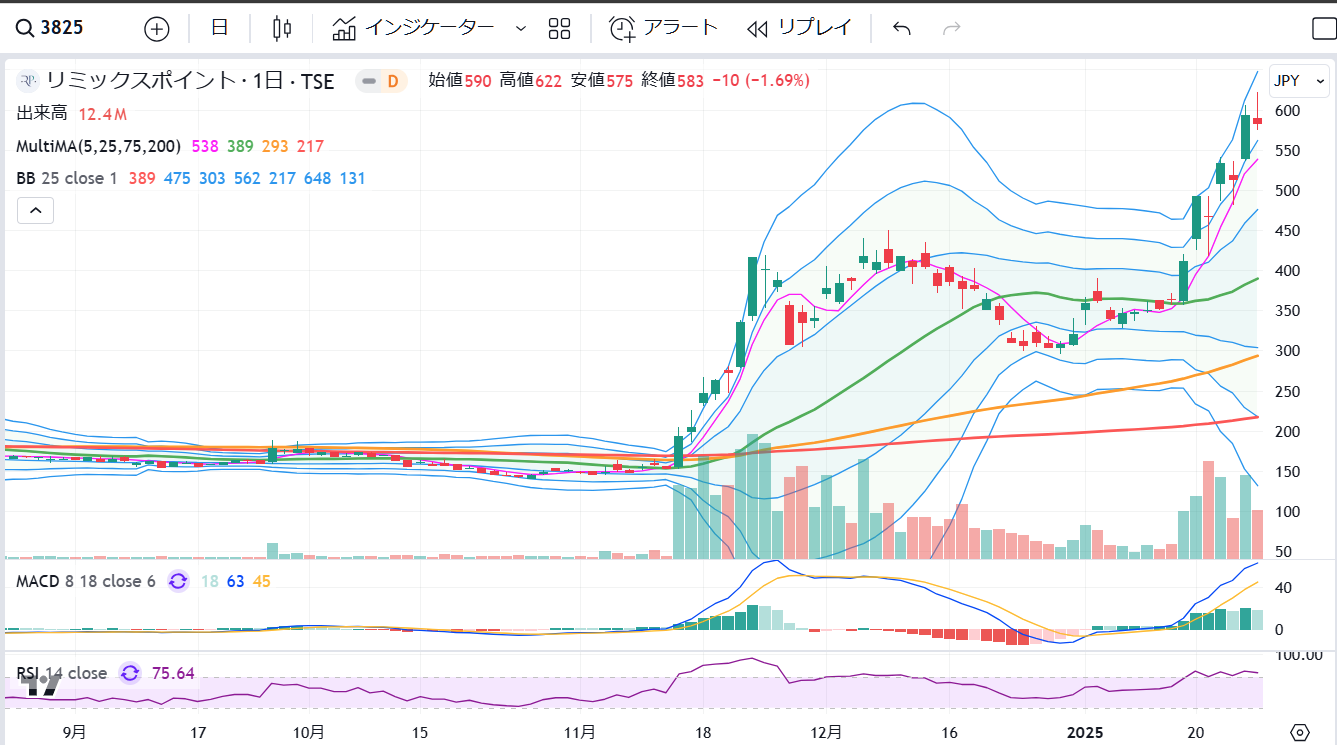This screenshot has width=1337, height=745.
Task: Open symbol search for 3825
Action: (x=50, y=28)
